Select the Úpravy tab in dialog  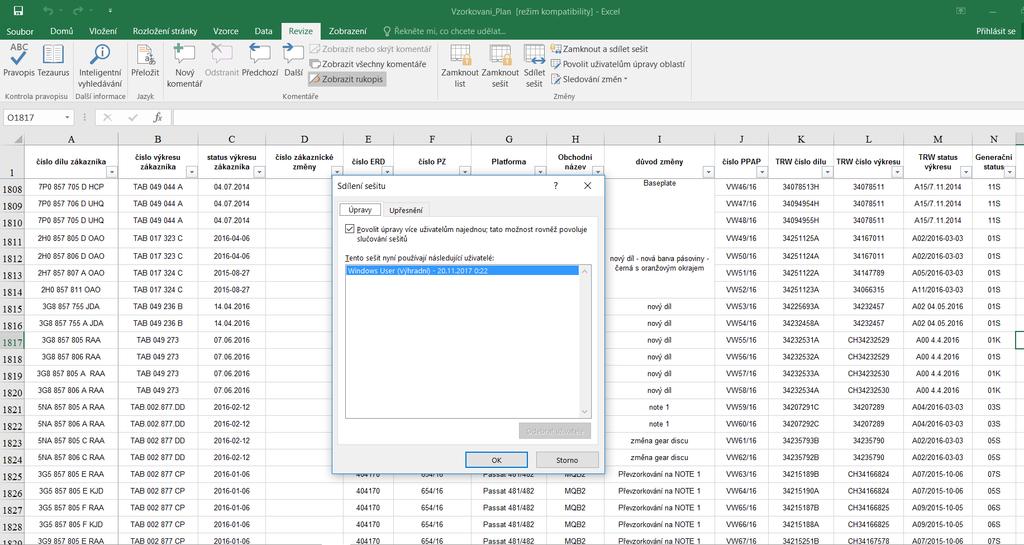(x=360, y=210)
